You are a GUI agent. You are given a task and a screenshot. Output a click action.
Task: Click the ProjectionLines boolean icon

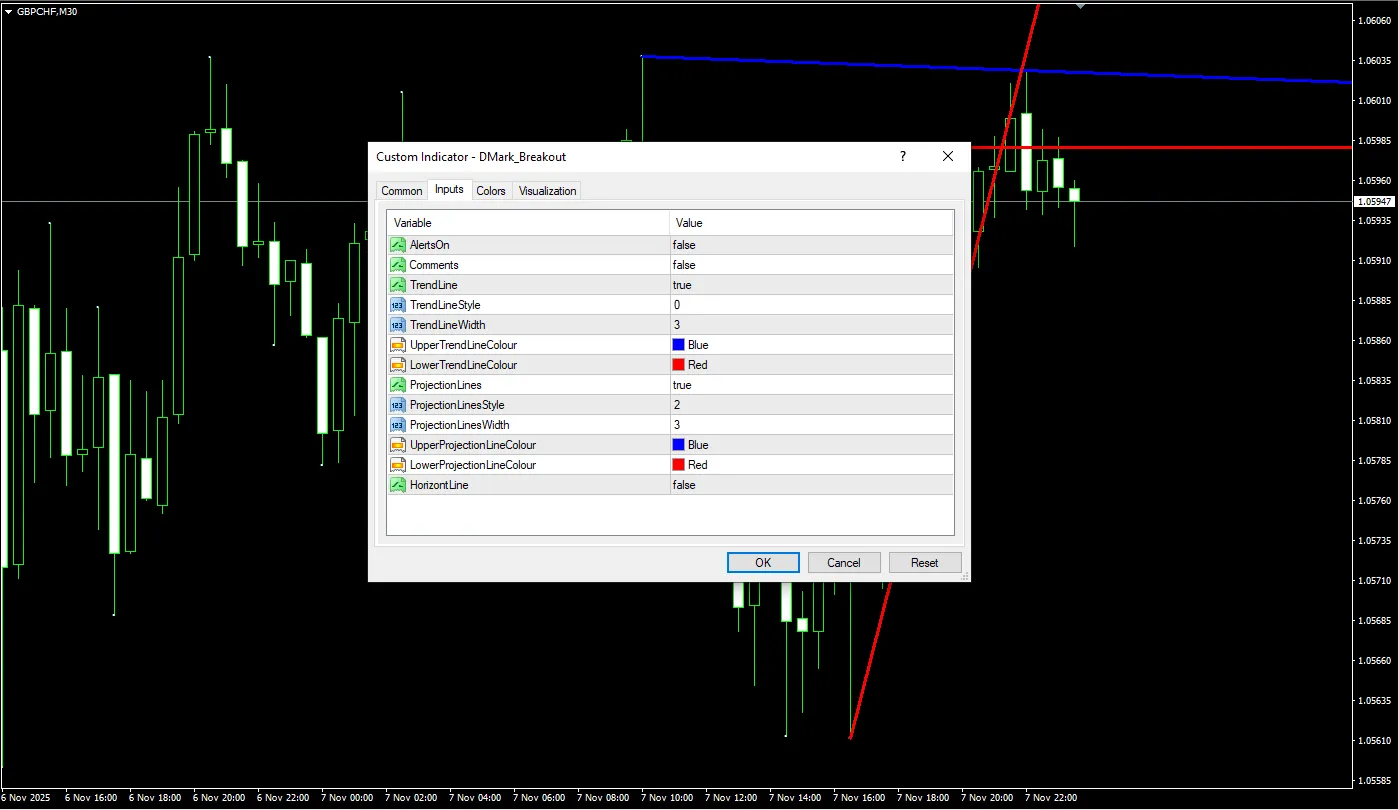[397, 385]
